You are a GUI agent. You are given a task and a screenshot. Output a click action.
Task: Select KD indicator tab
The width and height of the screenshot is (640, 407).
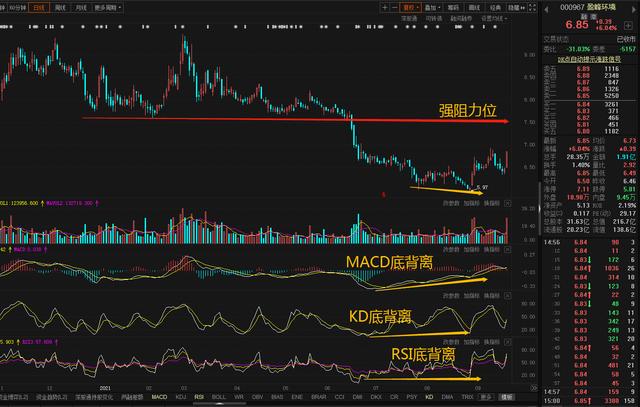429,397
